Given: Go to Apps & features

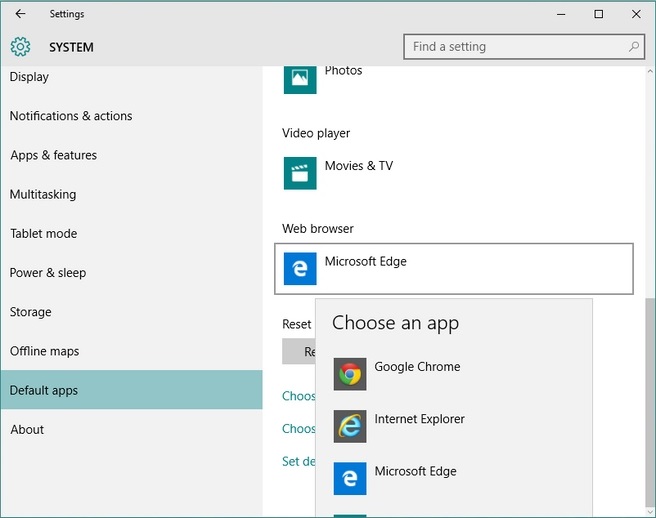Looking at the screenshot, I should click(131, 155).
